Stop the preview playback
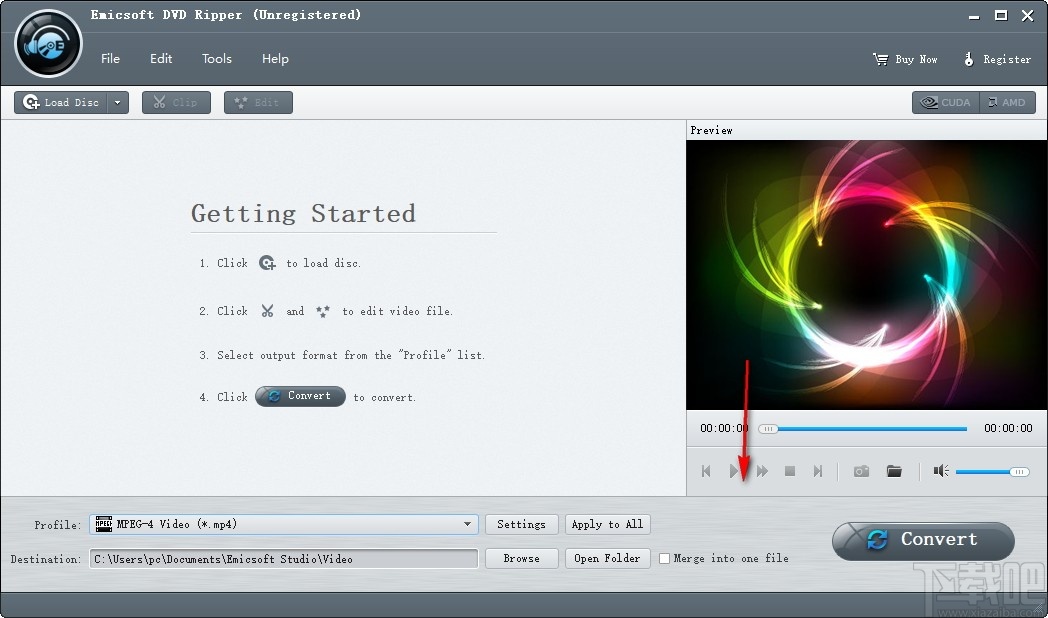Screen dimensions: 1048x618 click(x=789, y=471)
